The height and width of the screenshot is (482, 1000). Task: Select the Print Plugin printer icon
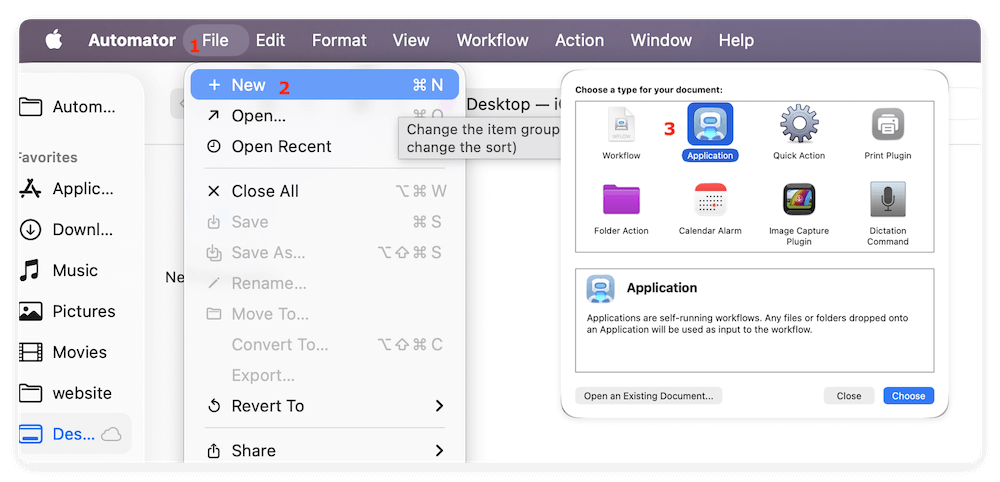coord(888,124)
